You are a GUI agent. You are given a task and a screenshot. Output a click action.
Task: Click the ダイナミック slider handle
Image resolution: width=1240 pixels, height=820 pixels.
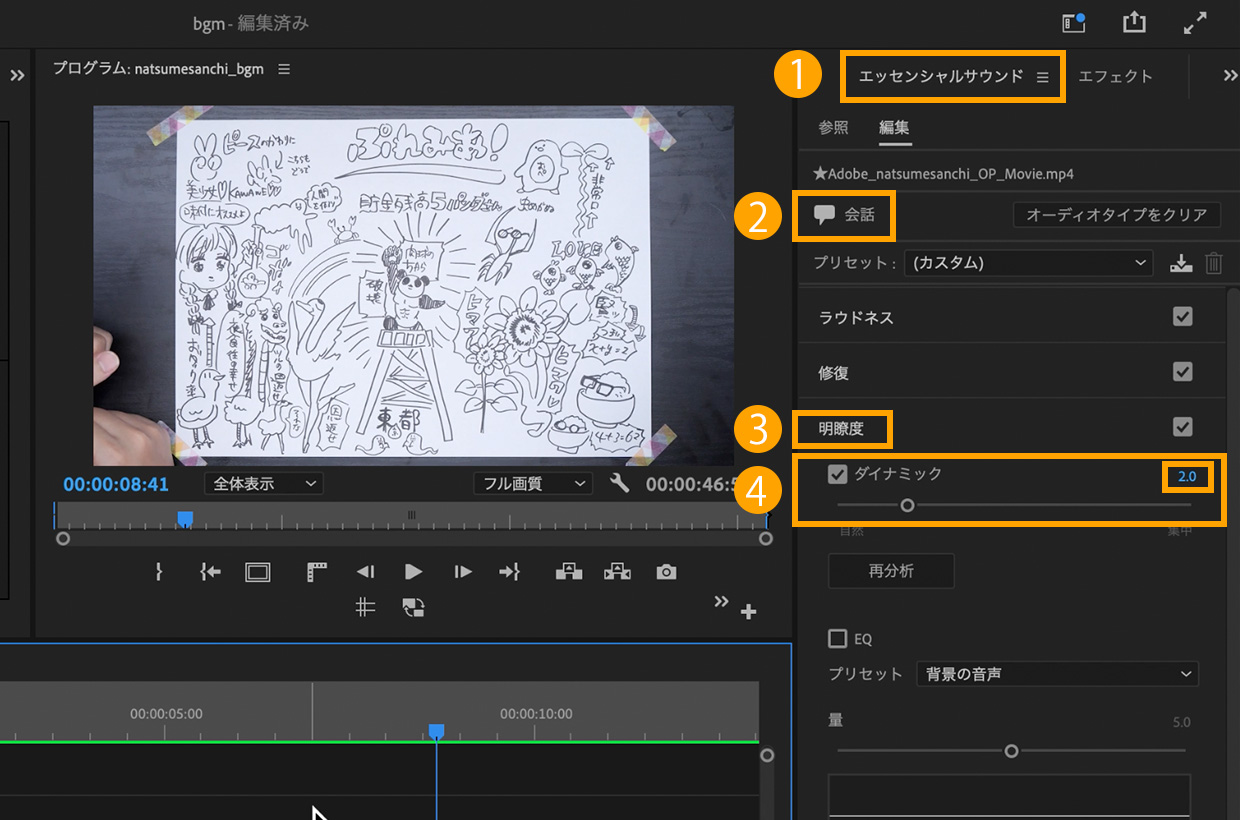point(907,505)
